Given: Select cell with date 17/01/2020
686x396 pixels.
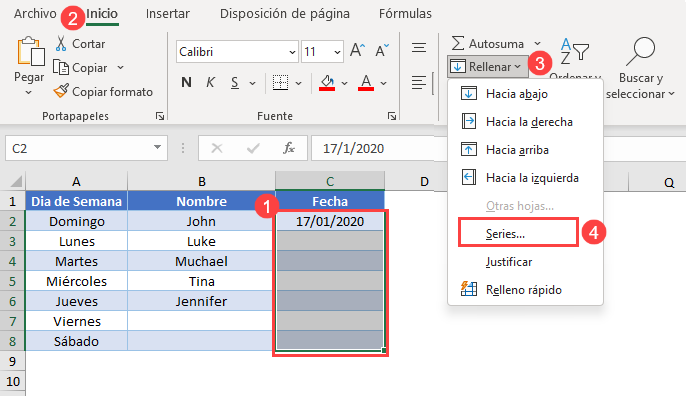Looking at the screenshot, I should click(330, 221).
